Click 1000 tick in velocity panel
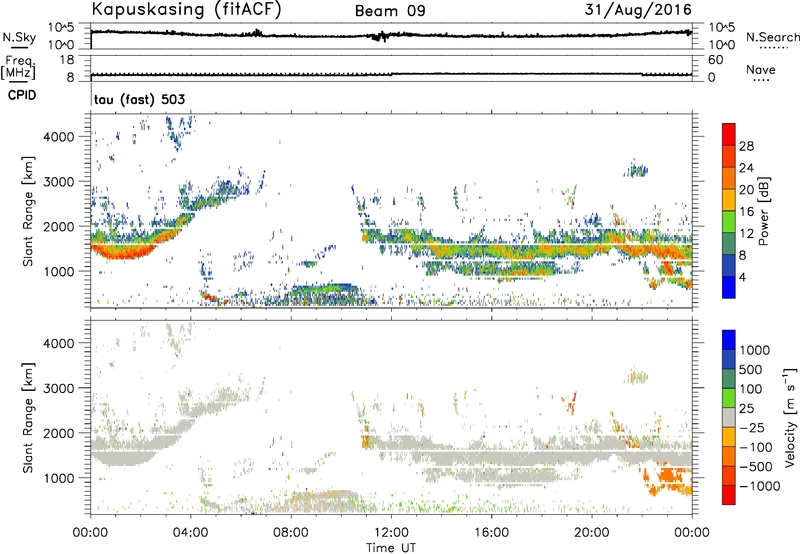800x554 pixels. (58, 478)
